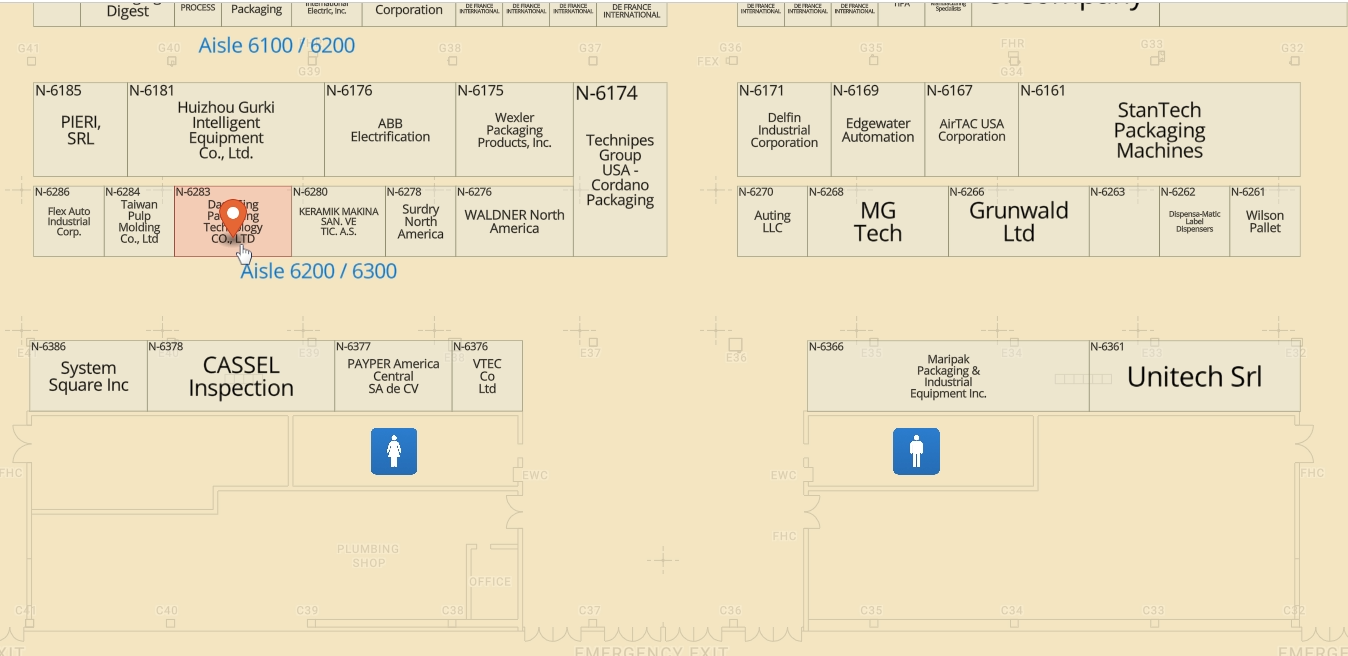
Task: Select booth N-6185 PIERI, SRL
Action: click(81, 130)
